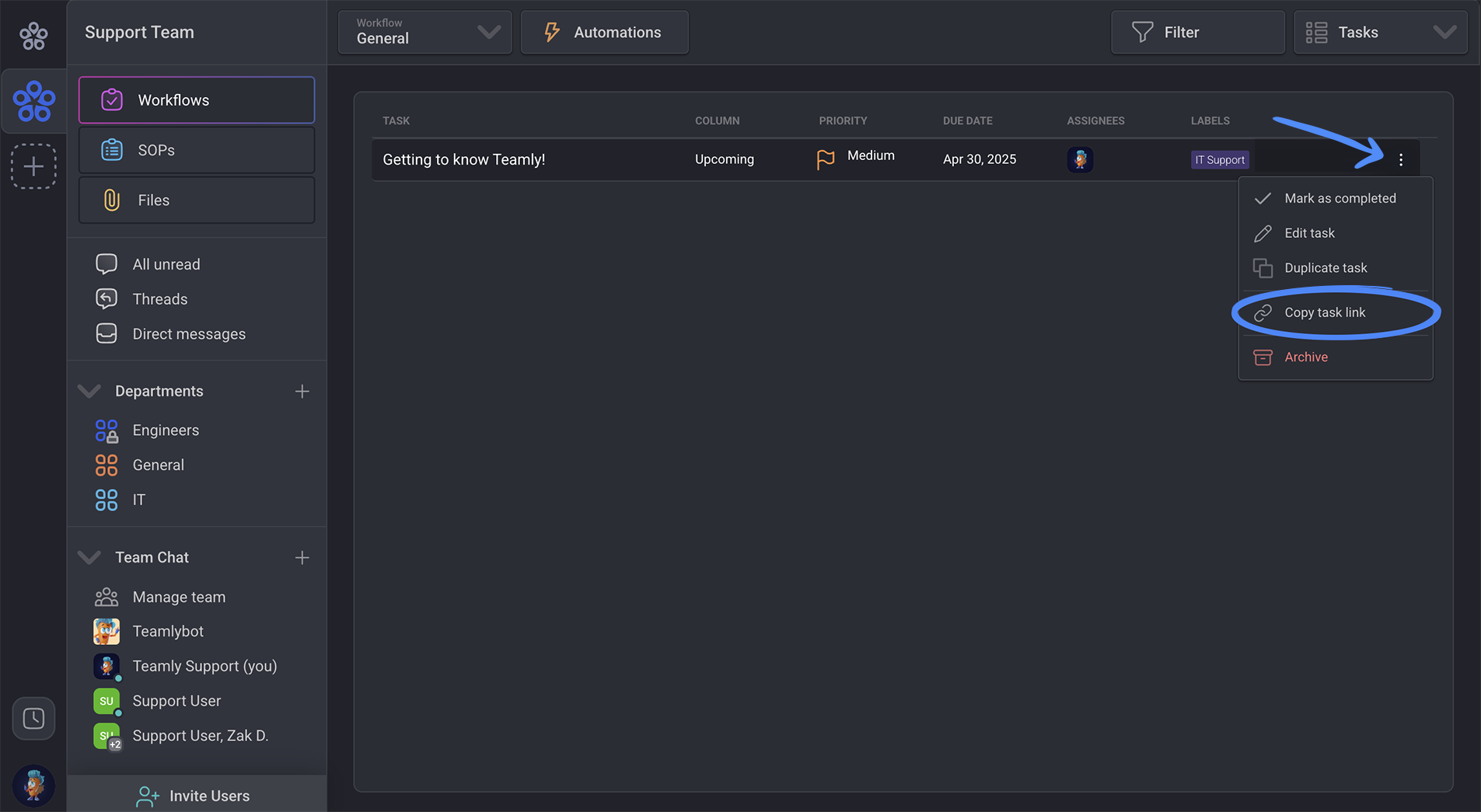Viewport: 1481px width, 812px height.
Task: Select Mark as completed
Action: [1336, 198]
